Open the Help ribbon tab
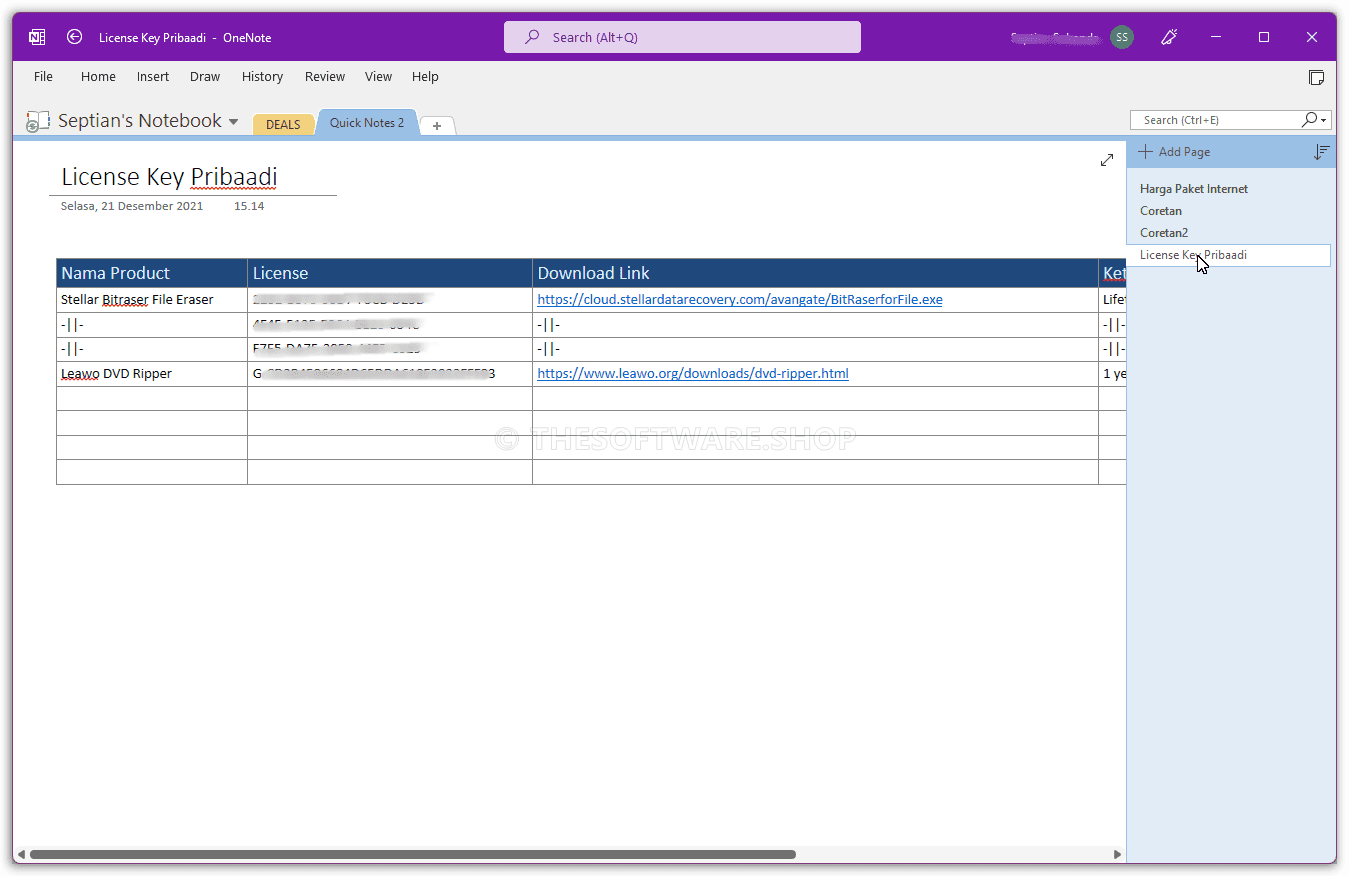 click(x=425, y=76)
